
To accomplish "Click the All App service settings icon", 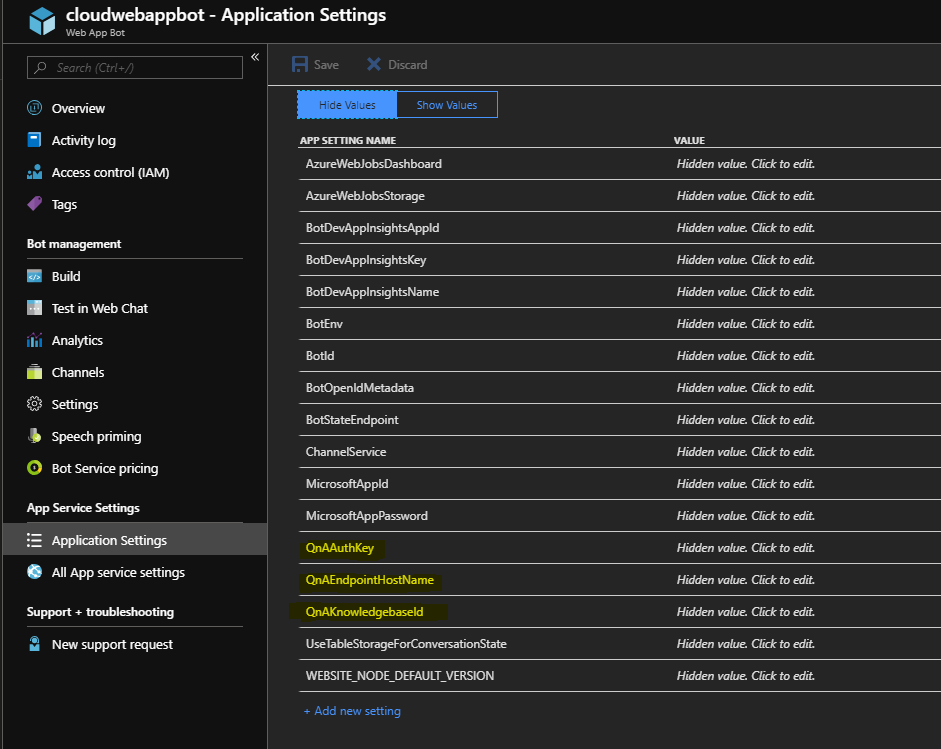I will coord(34,572).
